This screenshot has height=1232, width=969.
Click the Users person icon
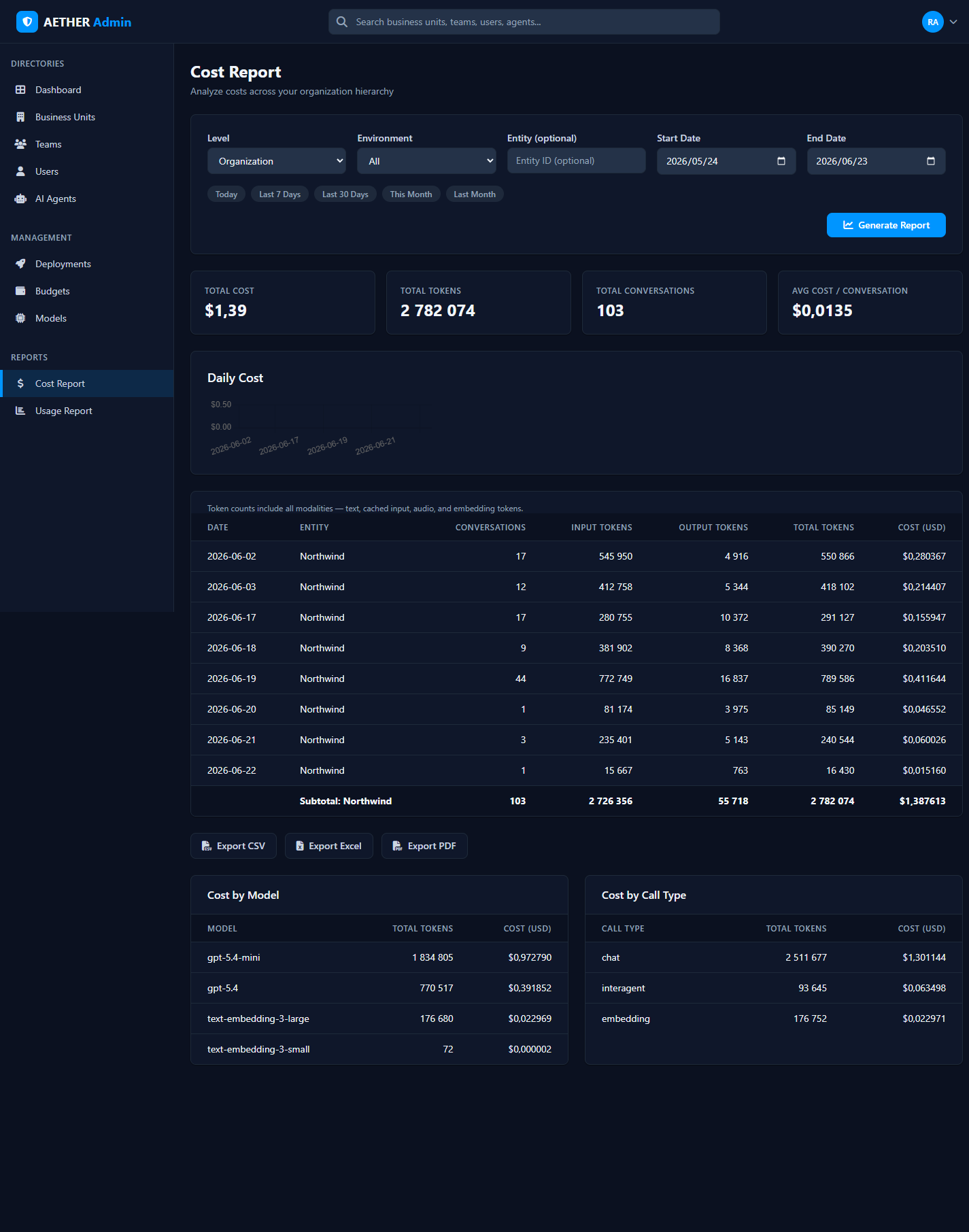[20, 171]
